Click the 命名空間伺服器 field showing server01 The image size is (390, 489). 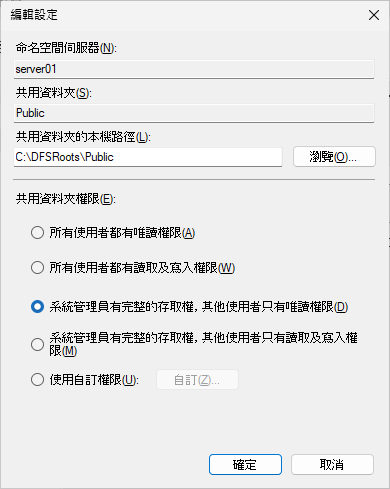194,69
